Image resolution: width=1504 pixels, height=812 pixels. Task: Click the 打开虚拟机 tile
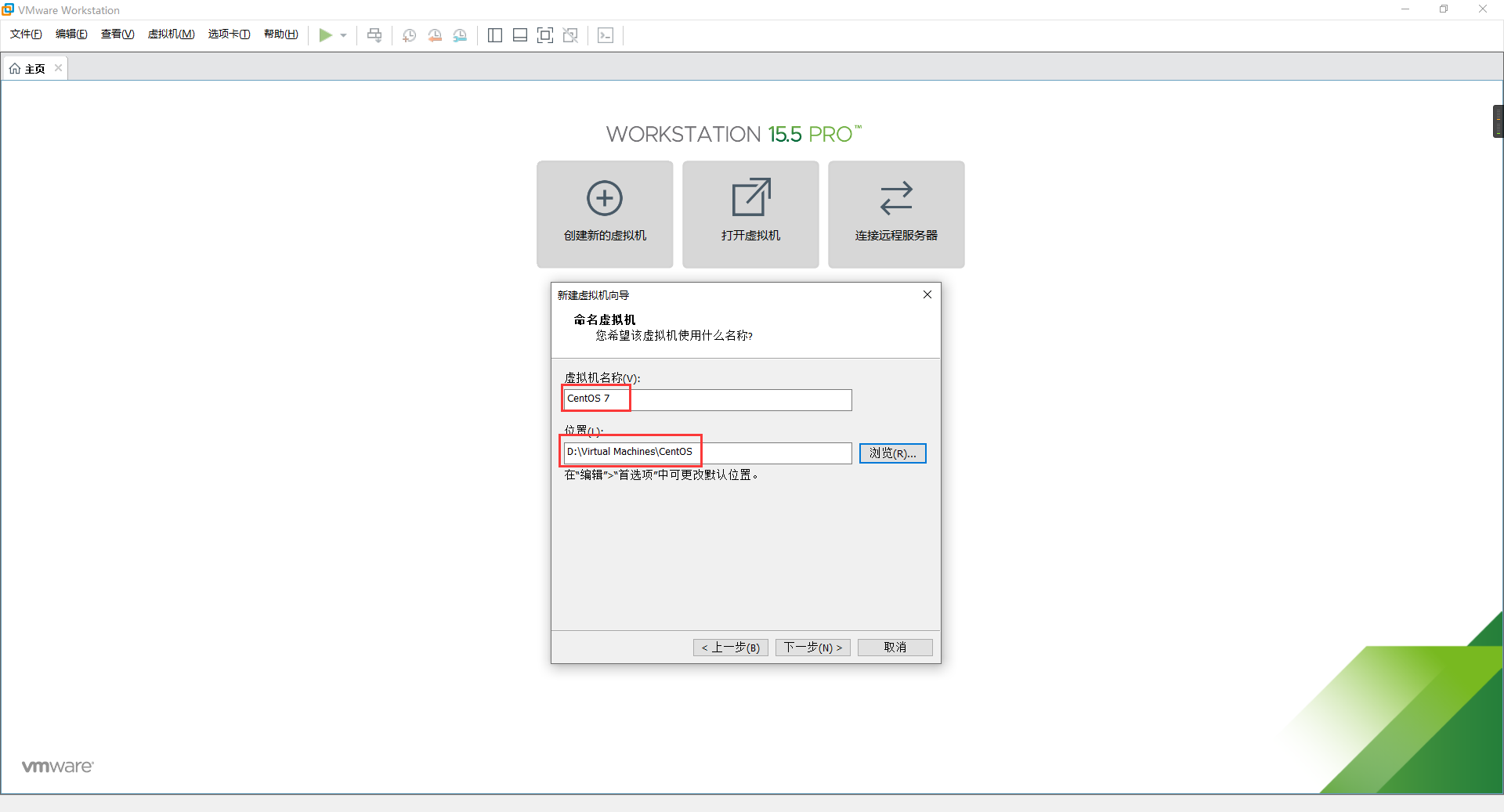click(750, 215)
